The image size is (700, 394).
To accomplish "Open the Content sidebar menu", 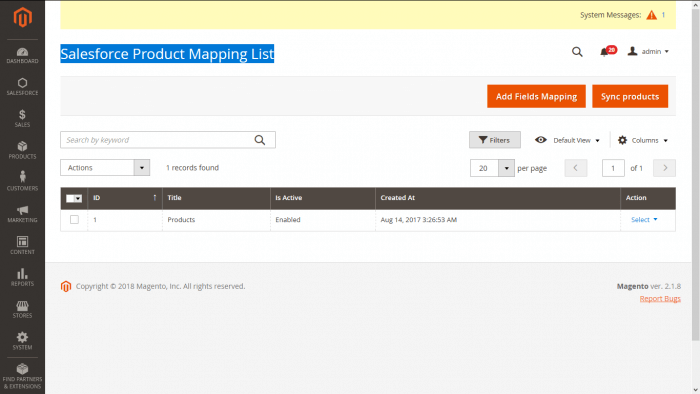I will coord(22,246).
